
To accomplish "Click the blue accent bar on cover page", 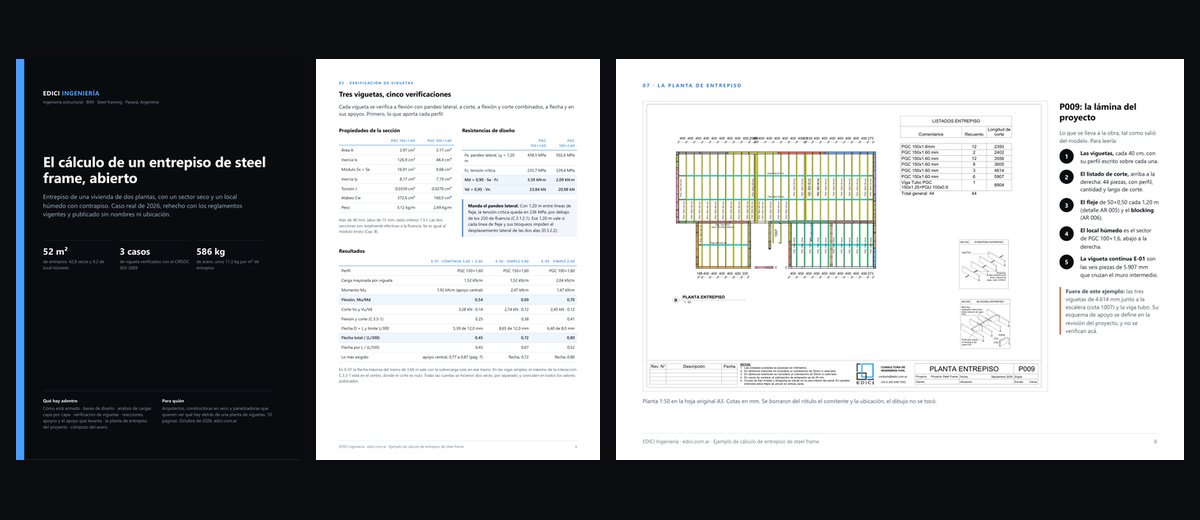I will (20, 259).
